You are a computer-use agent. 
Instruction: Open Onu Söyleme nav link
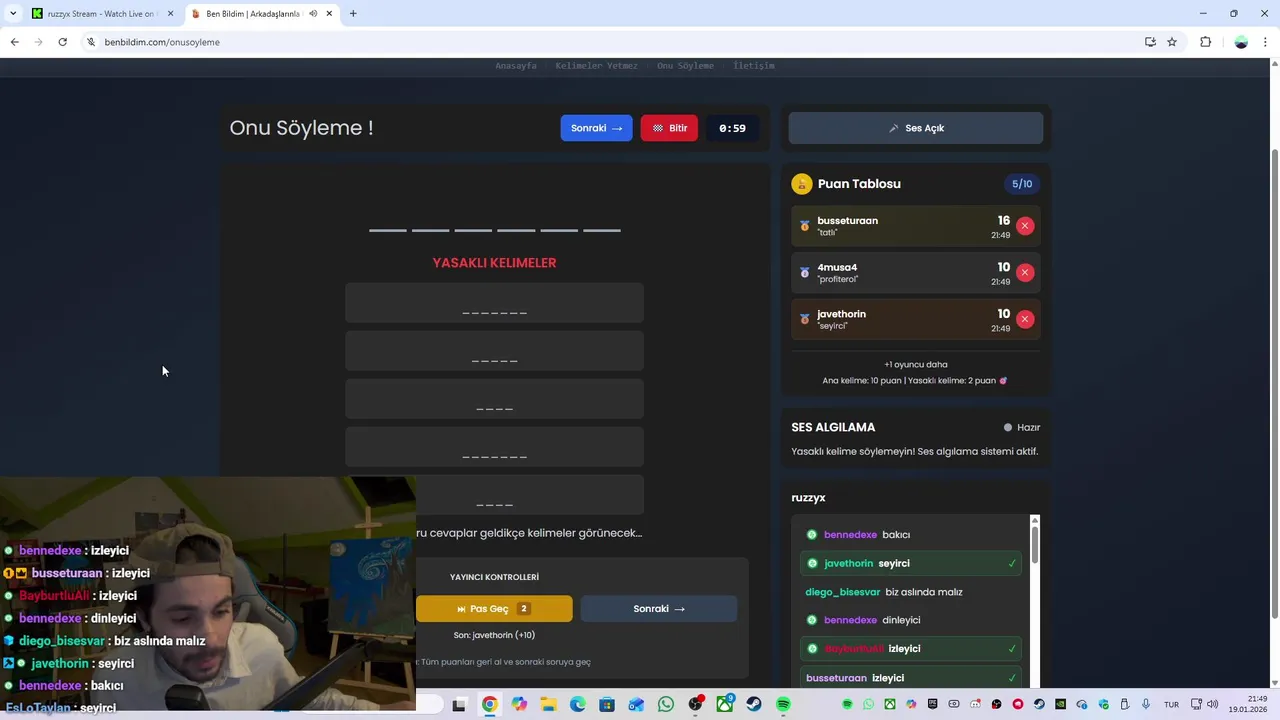[x=685, y=66]
